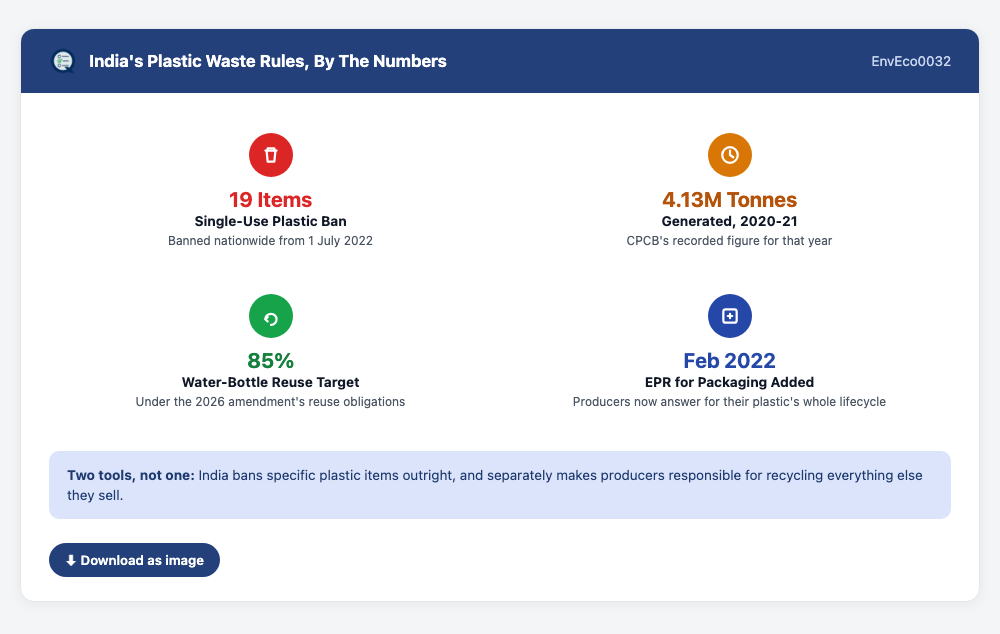1000x634 pixels.
Task: Click the red trash bin icon
Action: point(270,155)
